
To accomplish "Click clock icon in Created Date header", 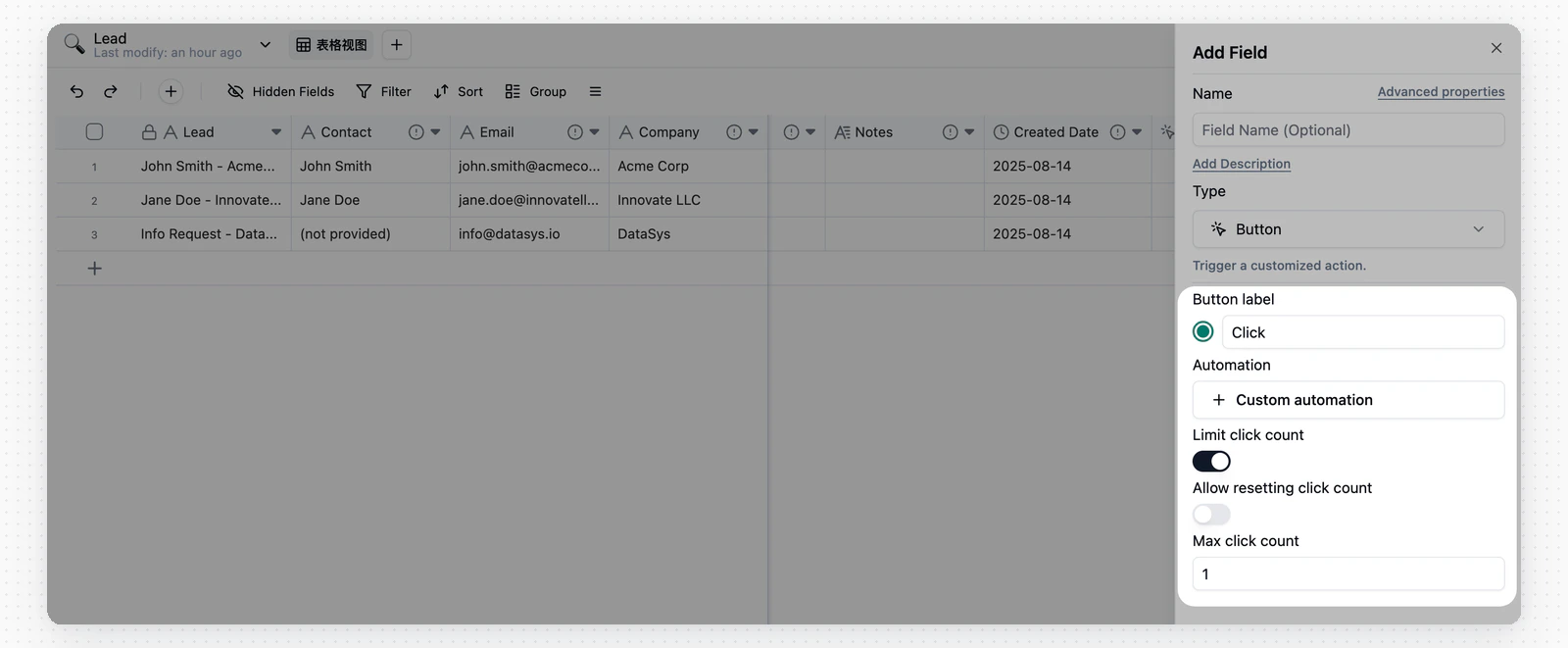I will (1001, 131).
